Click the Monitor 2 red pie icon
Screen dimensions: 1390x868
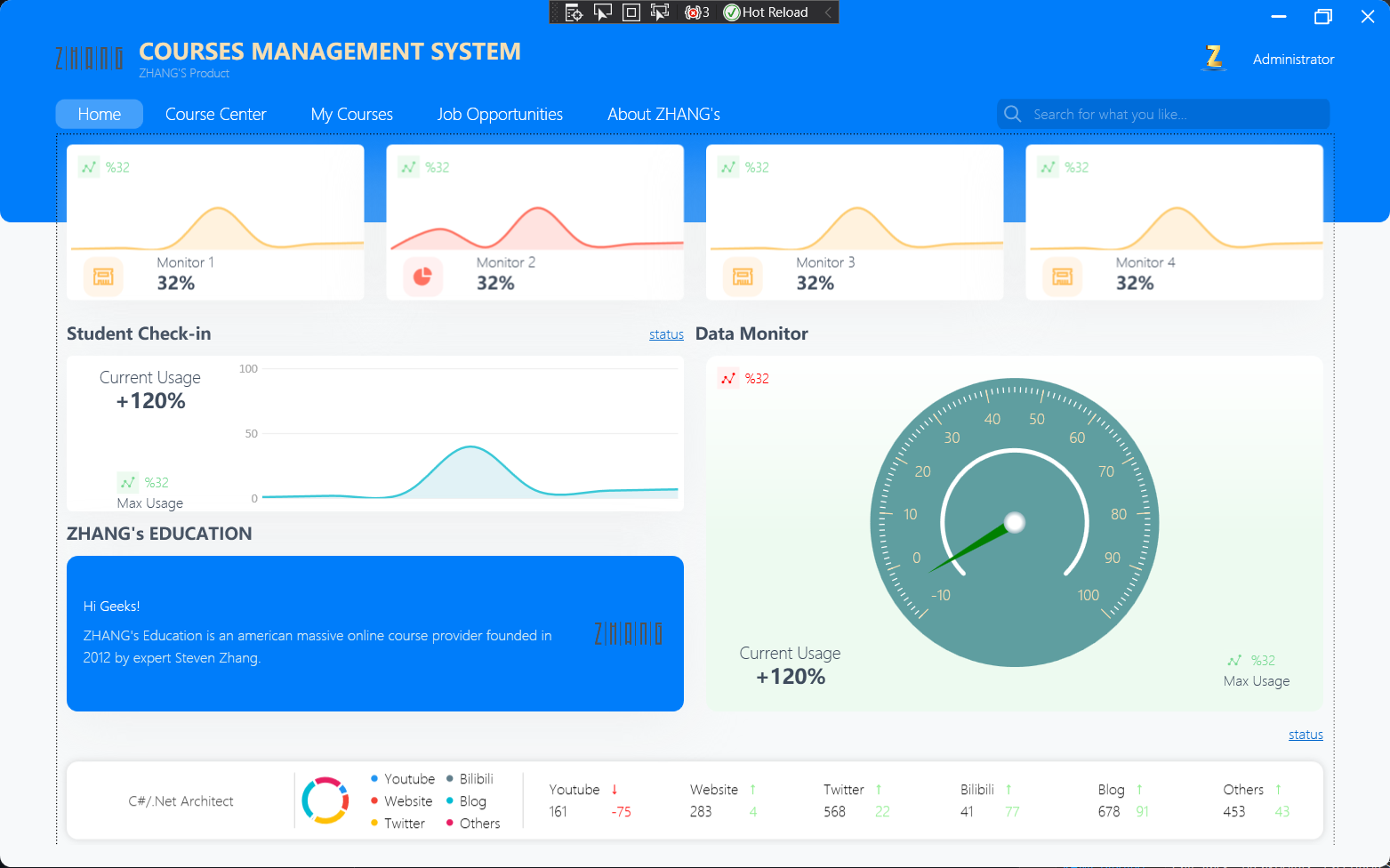pos(422,277)
